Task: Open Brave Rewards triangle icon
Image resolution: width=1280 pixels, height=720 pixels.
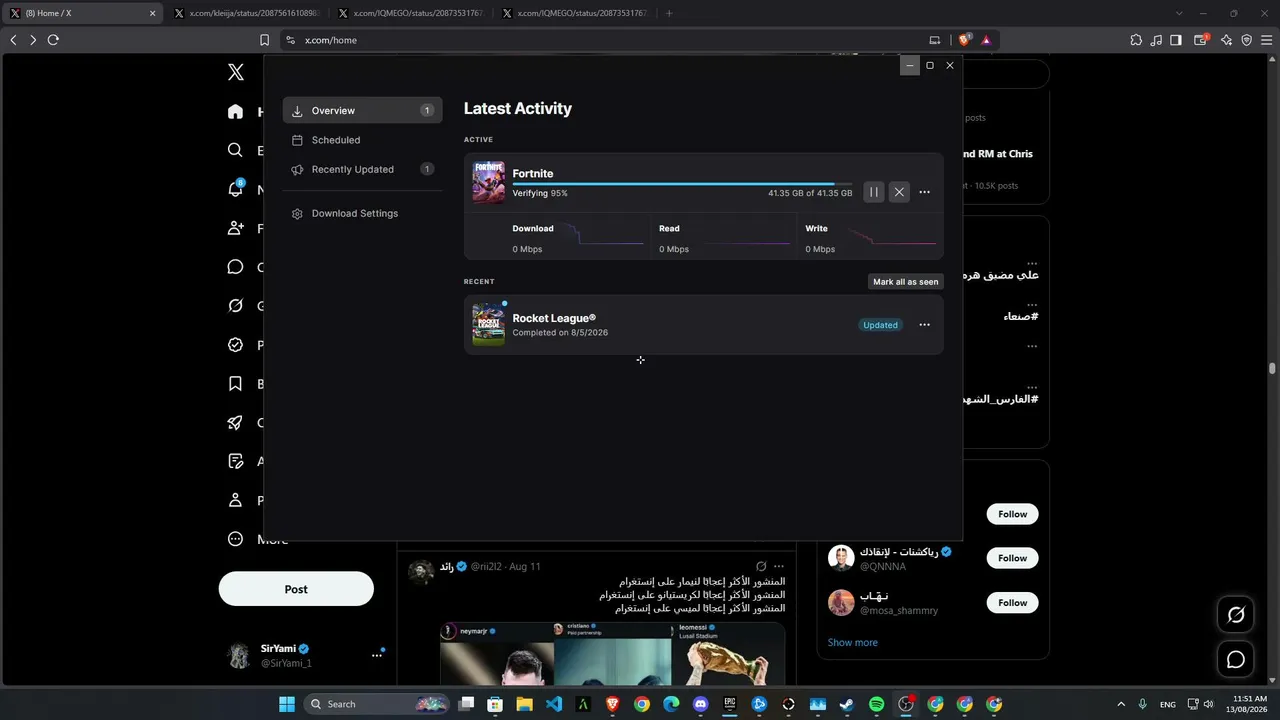Action: tap(986, 40)
